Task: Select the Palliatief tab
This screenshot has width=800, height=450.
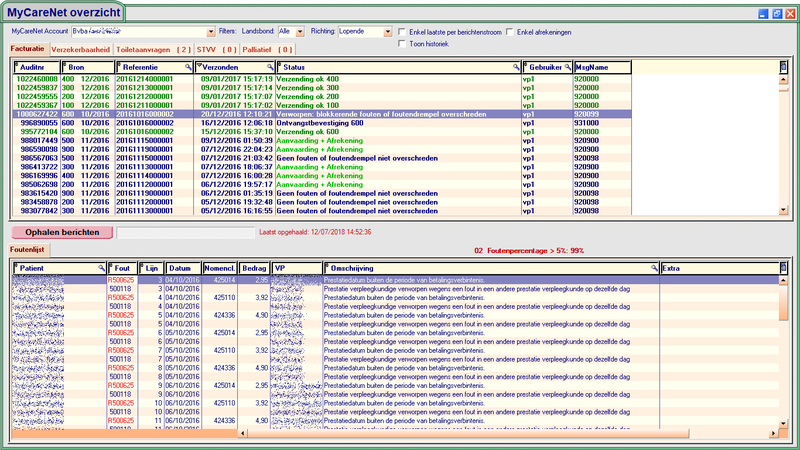Action: click(x=271, y=48)
